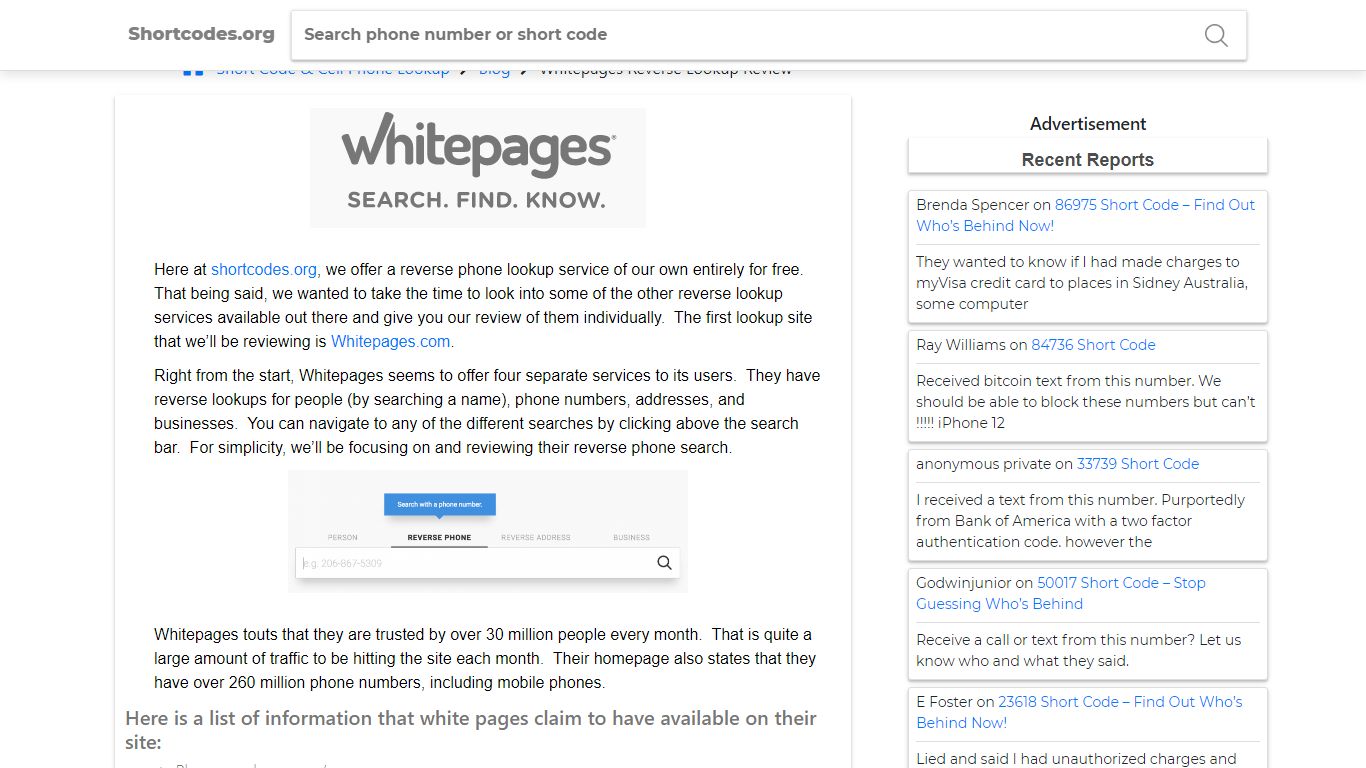
Task: Click the Recent Reports heading
Action: [1087, 160]
